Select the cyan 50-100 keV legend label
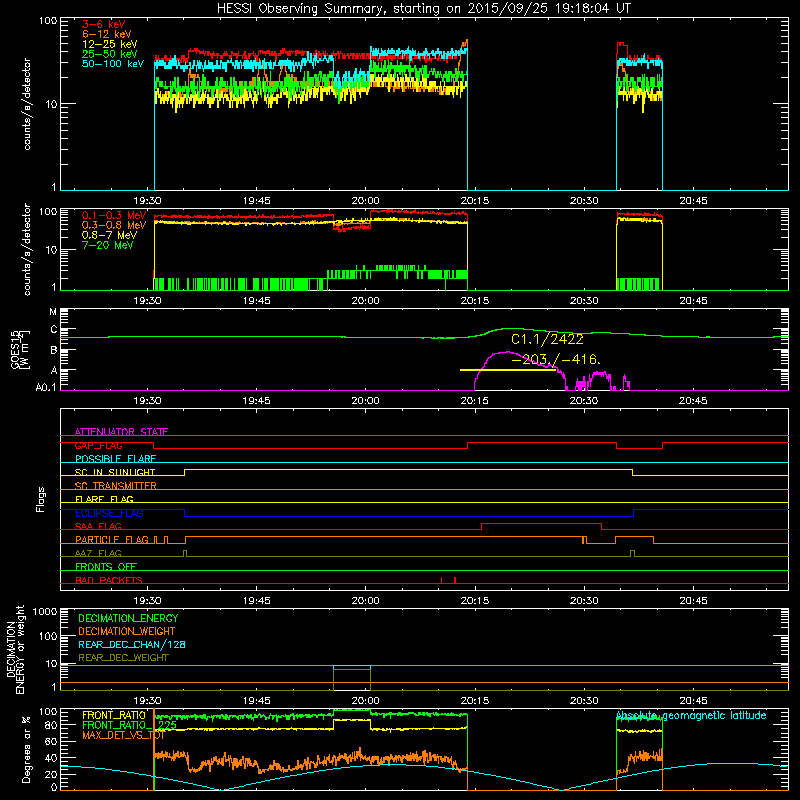Screen dimensions: 800x800 pyautogui.click(x=113, y=64)
